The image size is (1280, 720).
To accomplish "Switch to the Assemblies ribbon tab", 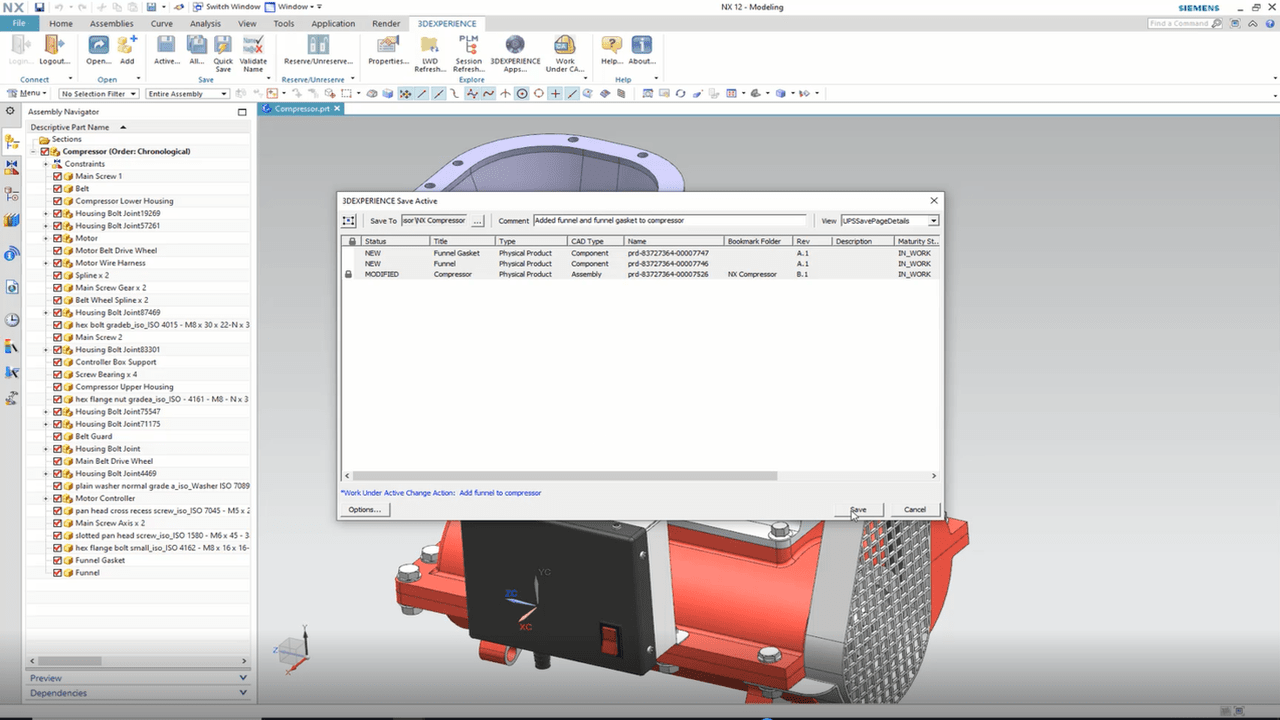I will point(111,23).
